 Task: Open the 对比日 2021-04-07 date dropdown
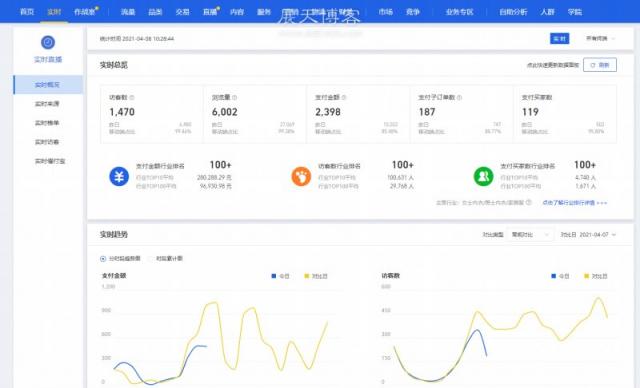click(x=588, y=235)
